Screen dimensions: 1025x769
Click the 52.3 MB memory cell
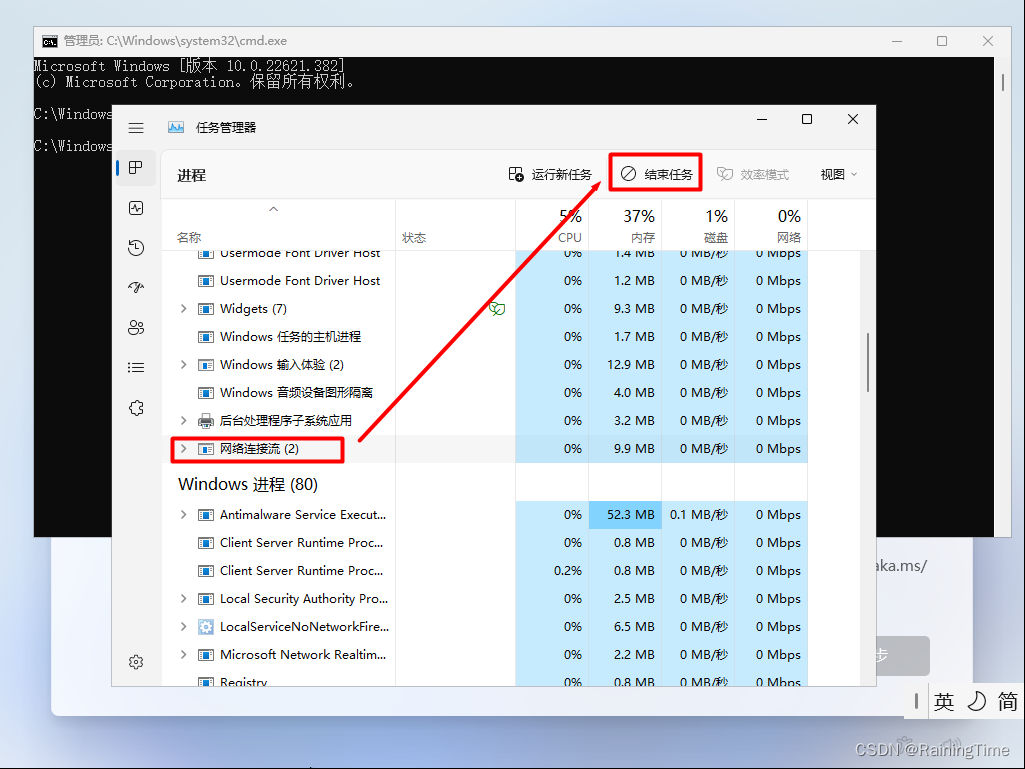click(x=625, y=515)
